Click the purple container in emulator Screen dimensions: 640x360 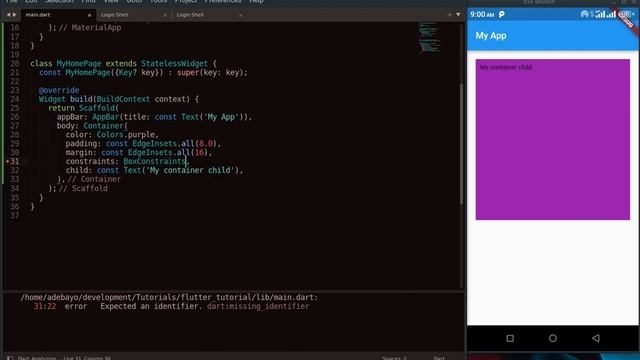click(553, 140)
